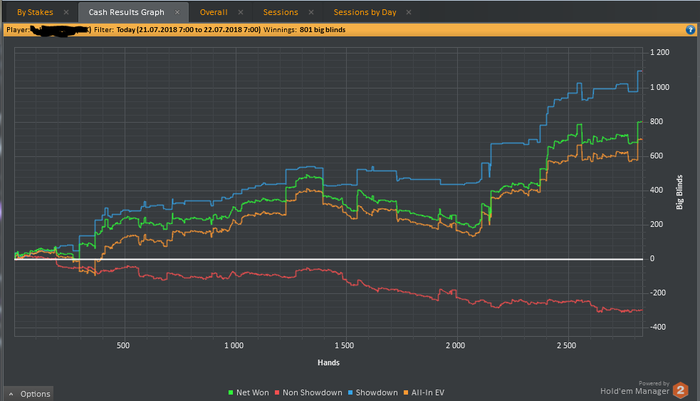Click the orange All-In EV legend swatch

(406, 393)
